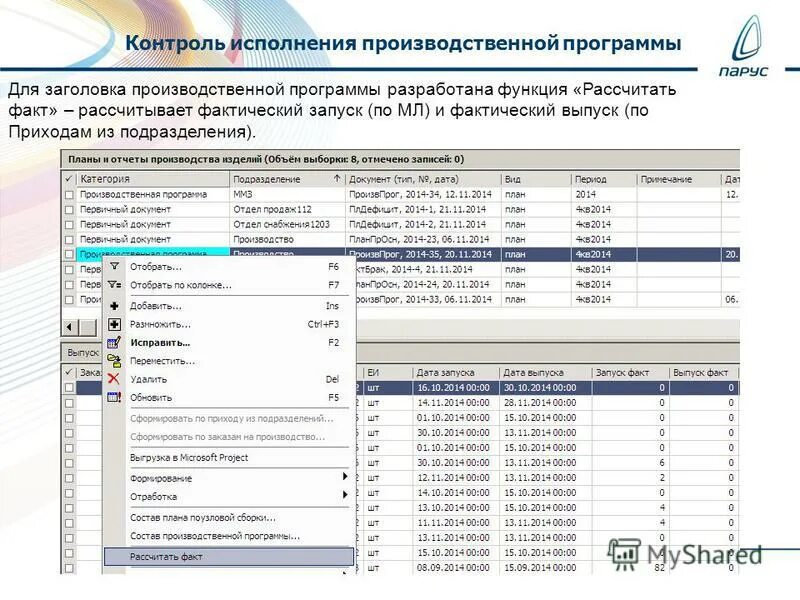Click the red Удалить delete icon
Viewport: 800px width, 600px height.
click(115, 377)
